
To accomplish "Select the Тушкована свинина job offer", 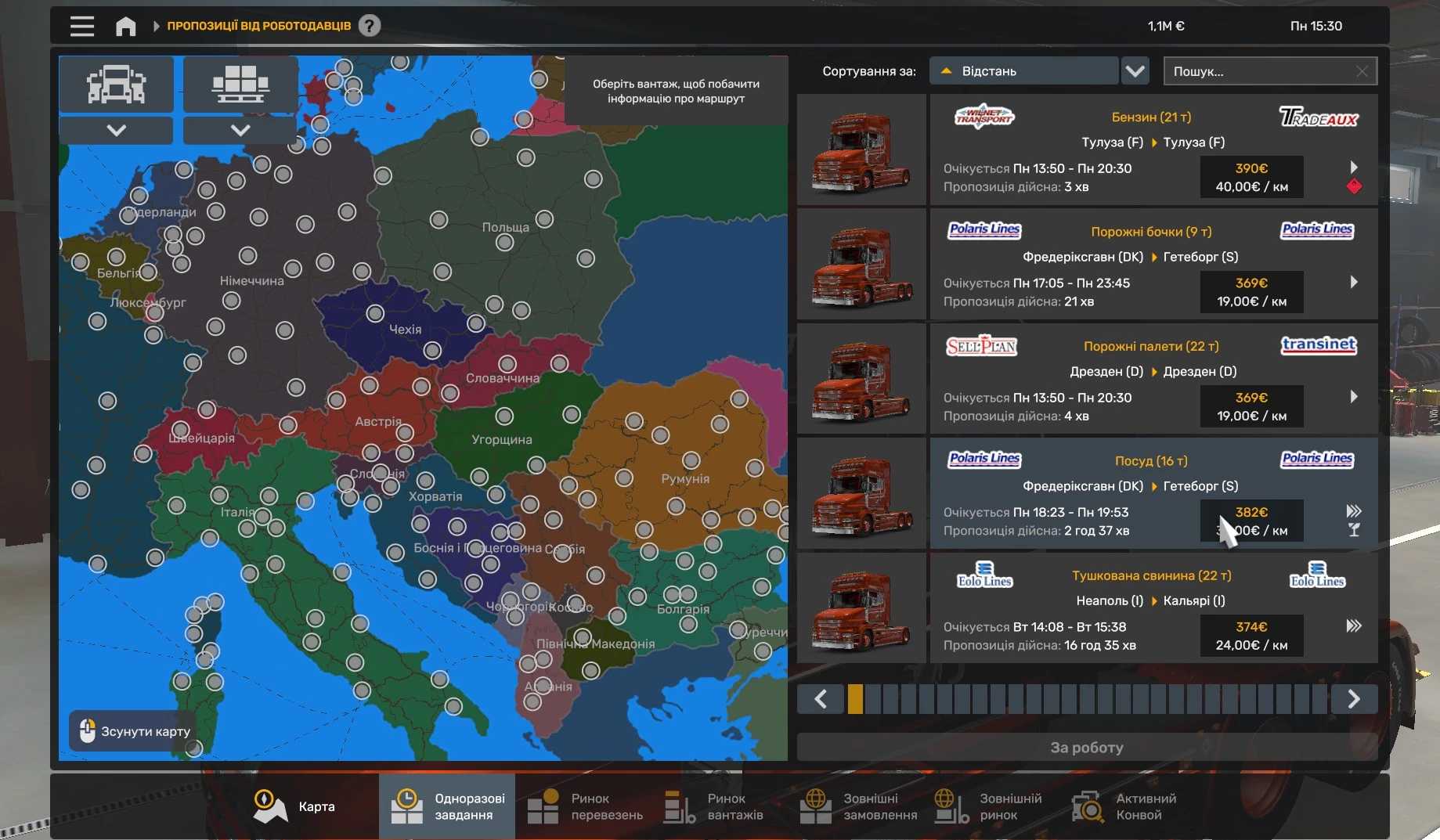I will tap(1152, 608).
